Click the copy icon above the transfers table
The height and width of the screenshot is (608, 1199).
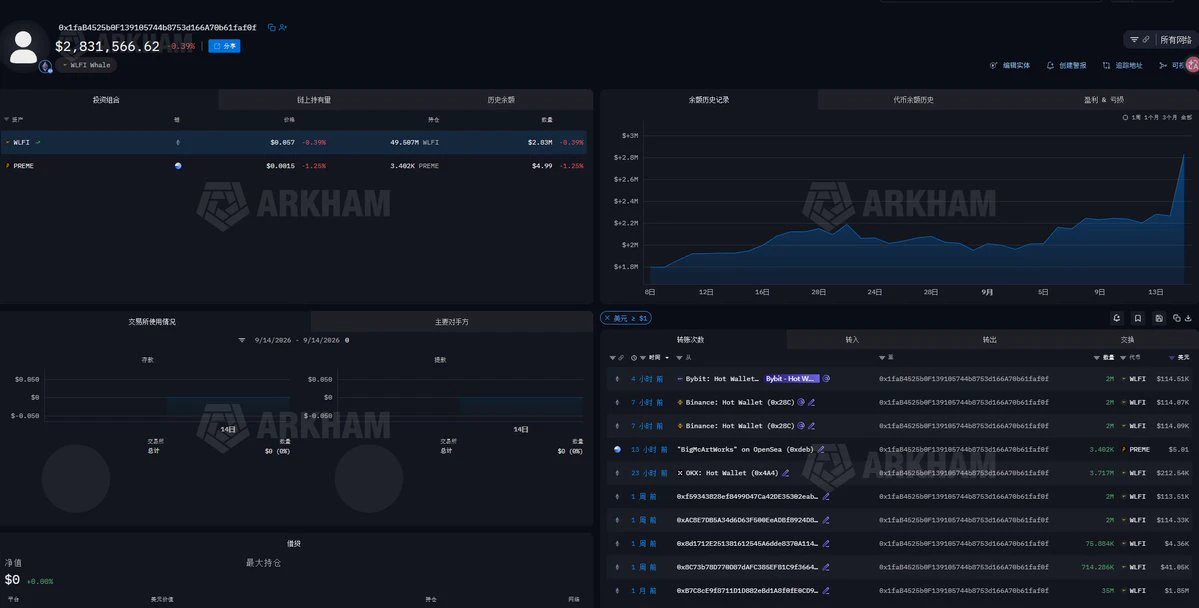[x=1177, y=318]
